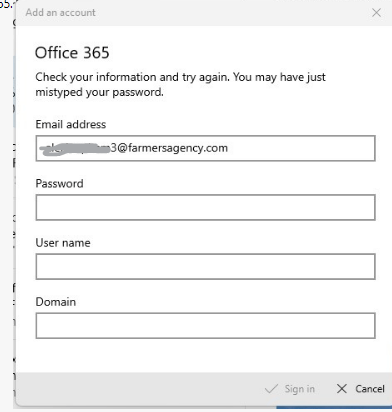The image size is (392, 412).
Task: Close the Add an account dialog
Action: 376,13
